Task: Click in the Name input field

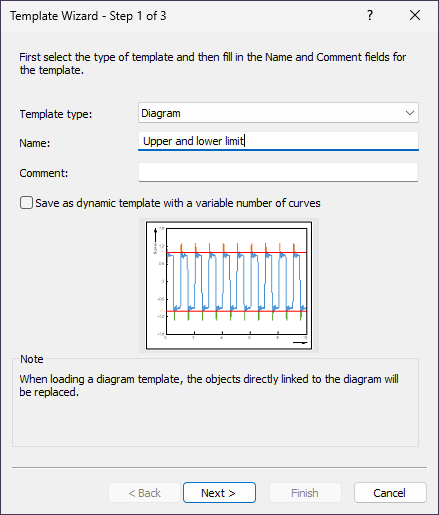Action: pyautogui.click(x=278, y=141)
